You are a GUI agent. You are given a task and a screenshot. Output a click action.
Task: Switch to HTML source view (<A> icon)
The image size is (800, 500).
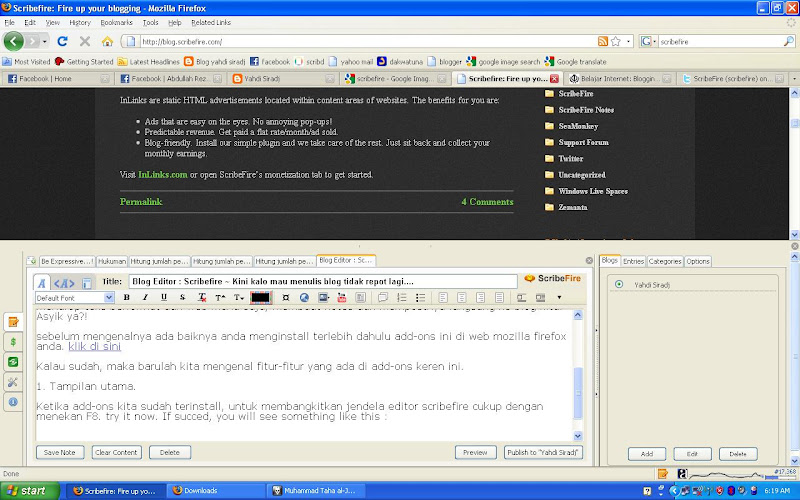pos(64,283)
